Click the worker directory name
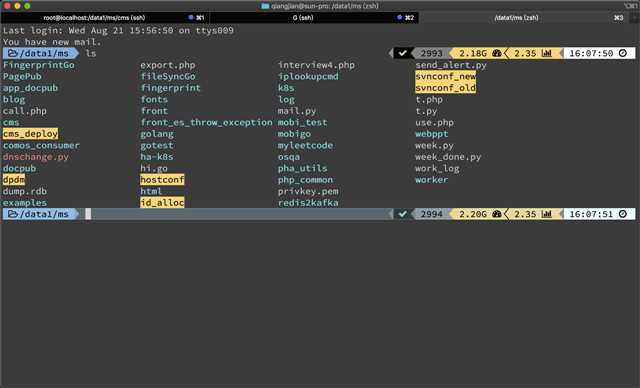Screen dimensions: 640x388 (432, 180)
